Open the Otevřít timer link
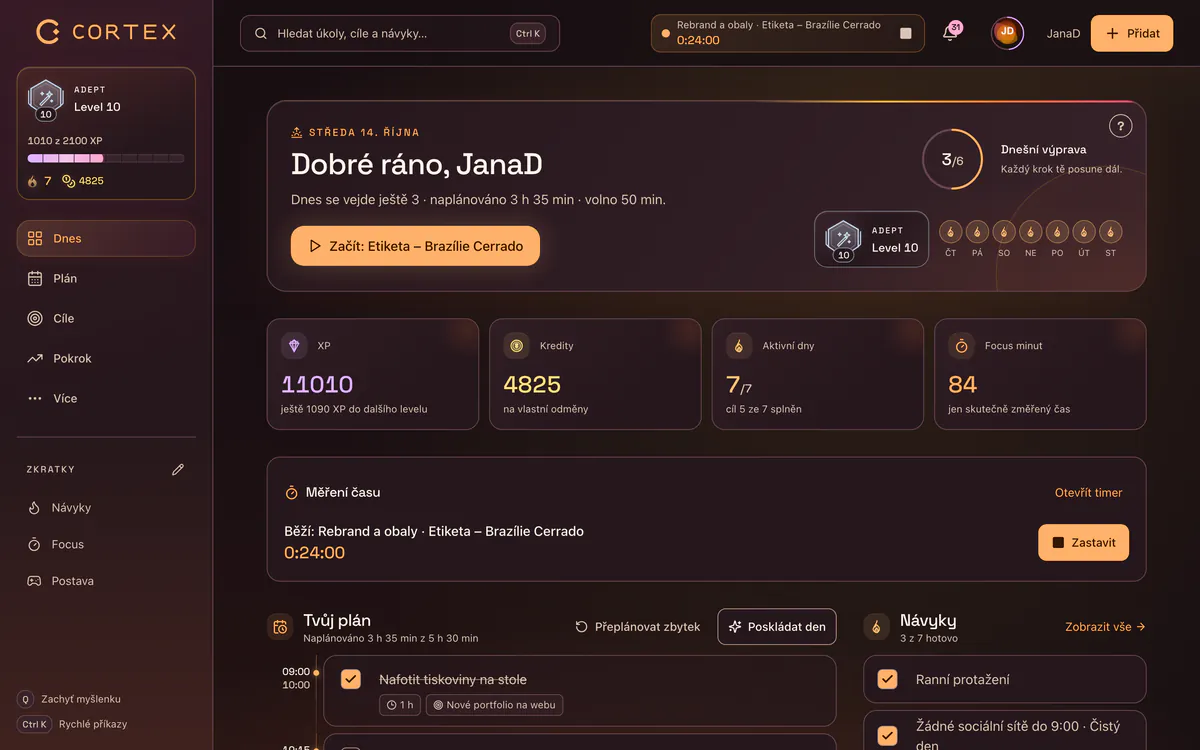Viewport: 1200px width, 750px height. tap(1089, 493)
